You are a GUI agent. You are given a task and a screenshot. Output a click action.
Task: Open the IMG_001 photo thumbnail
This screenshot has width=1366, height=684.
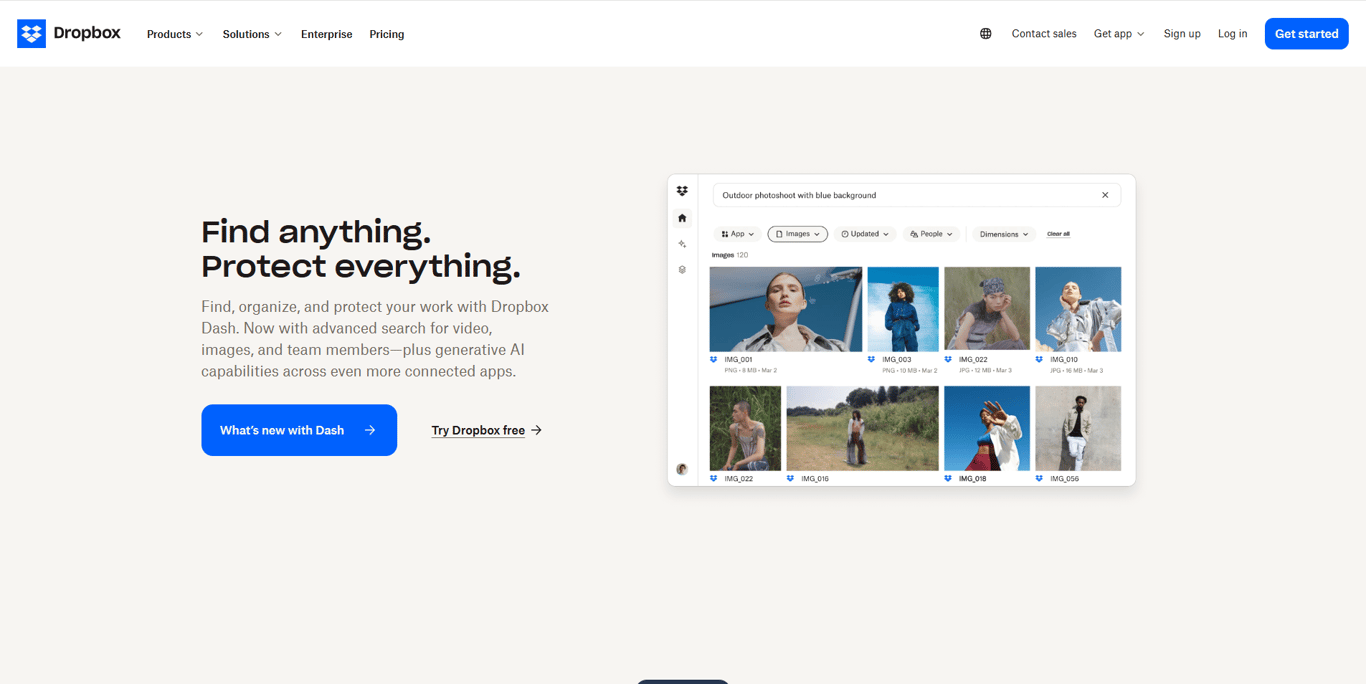point(786,309)
